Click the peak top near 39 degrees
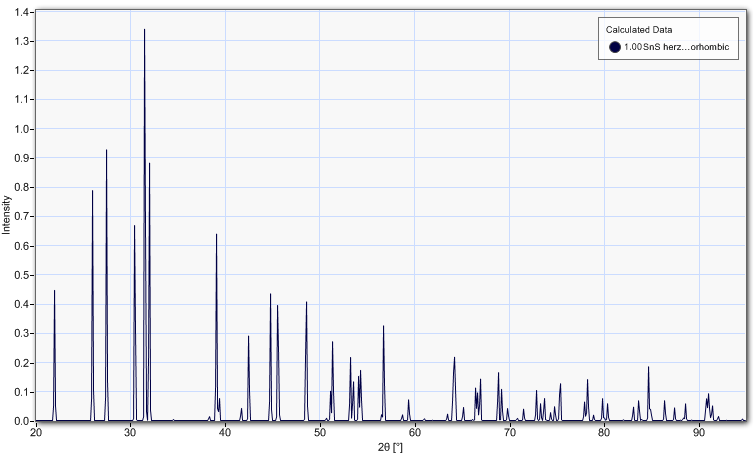The image size is (754, 454). [216, 235]
